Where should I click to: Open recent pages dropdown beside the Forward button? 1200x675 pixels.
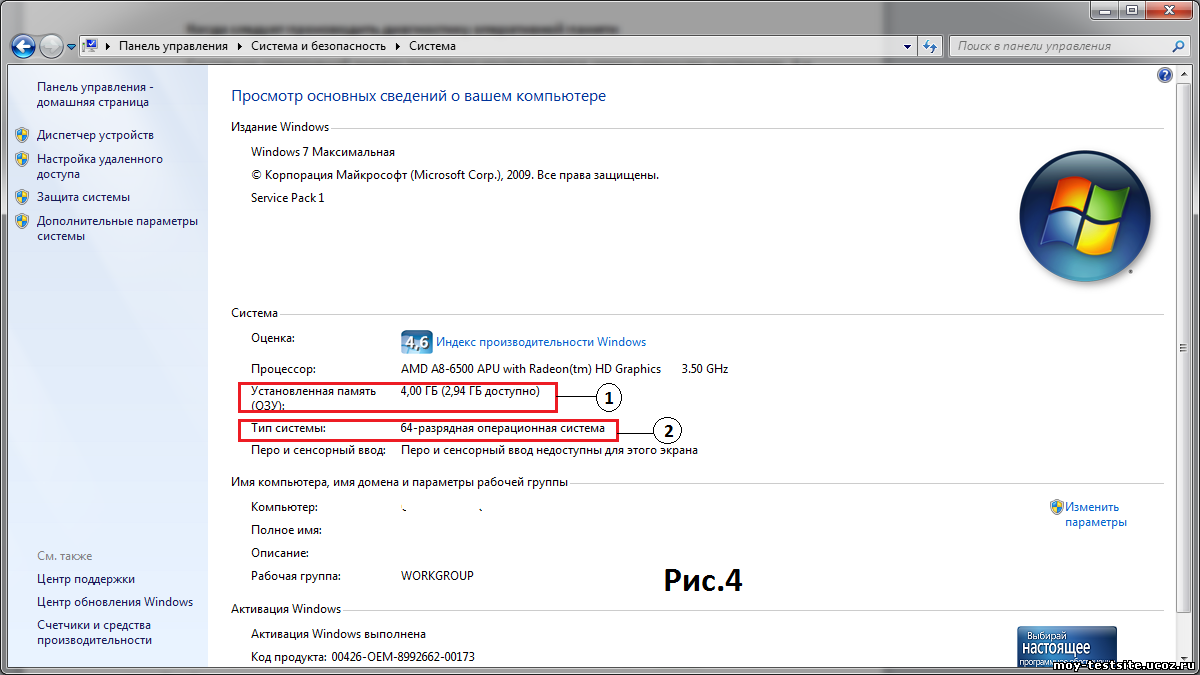(71, 47)
